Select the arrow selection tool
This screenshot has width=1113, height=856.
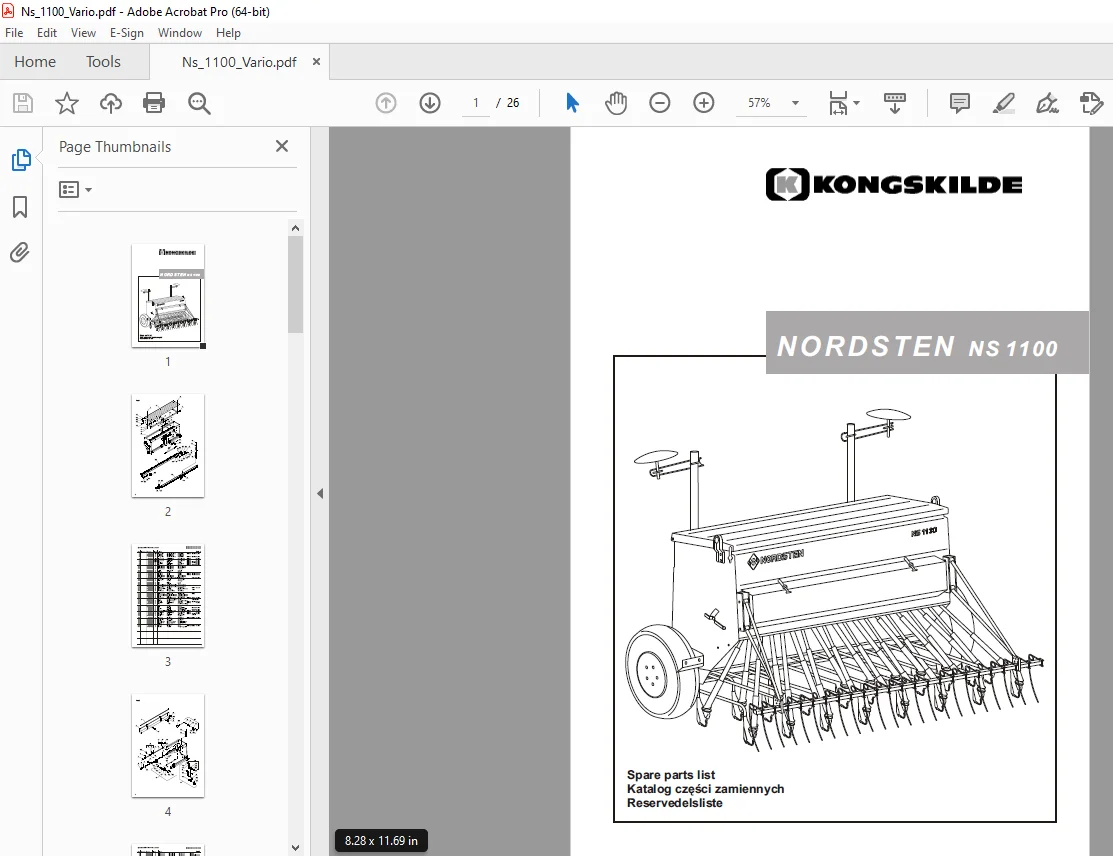coord(572,103)
